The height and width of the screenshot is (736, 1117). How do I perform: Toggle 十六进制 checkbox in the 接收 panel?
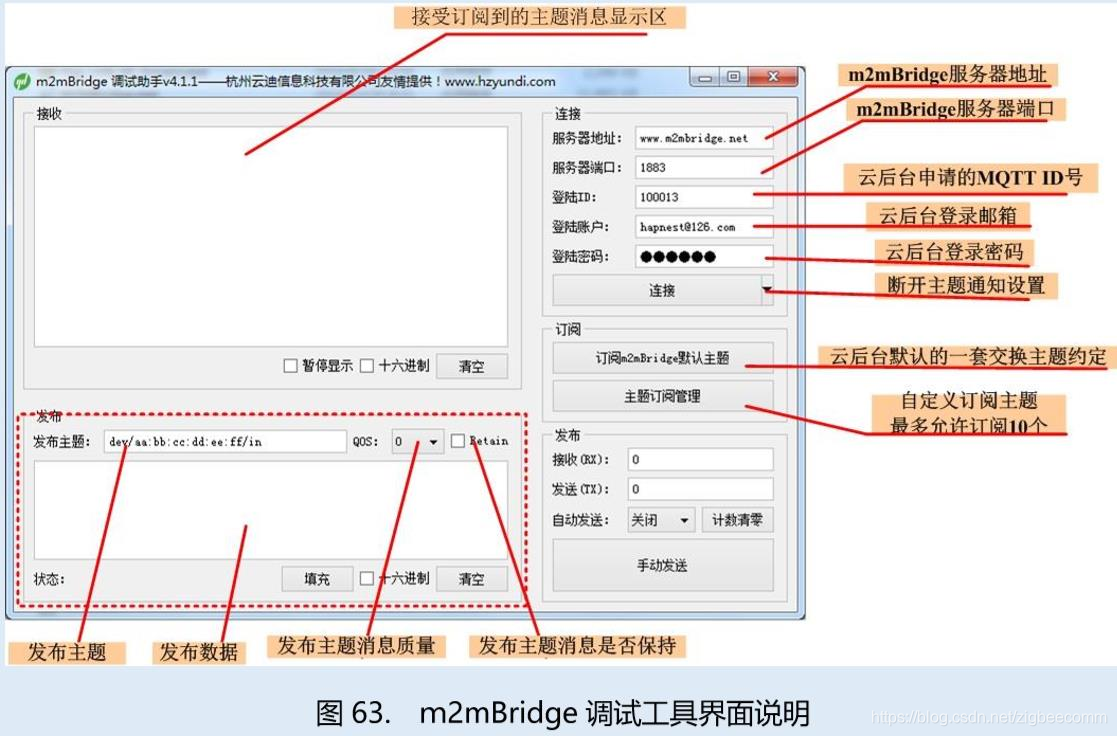[367, 366]
